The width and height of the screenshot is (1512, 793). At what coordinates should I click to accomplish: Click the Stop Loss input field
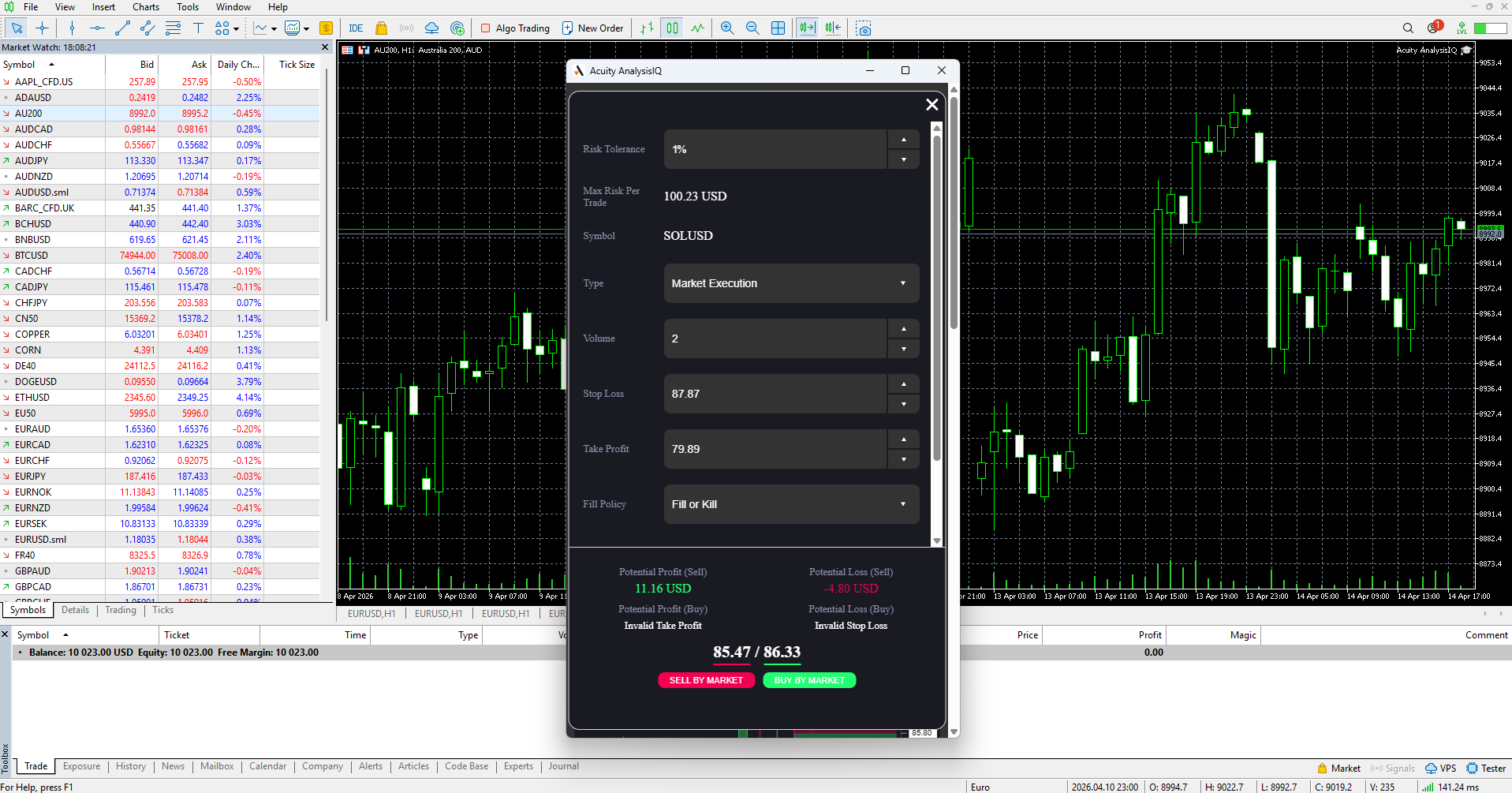tap(775, 394)
